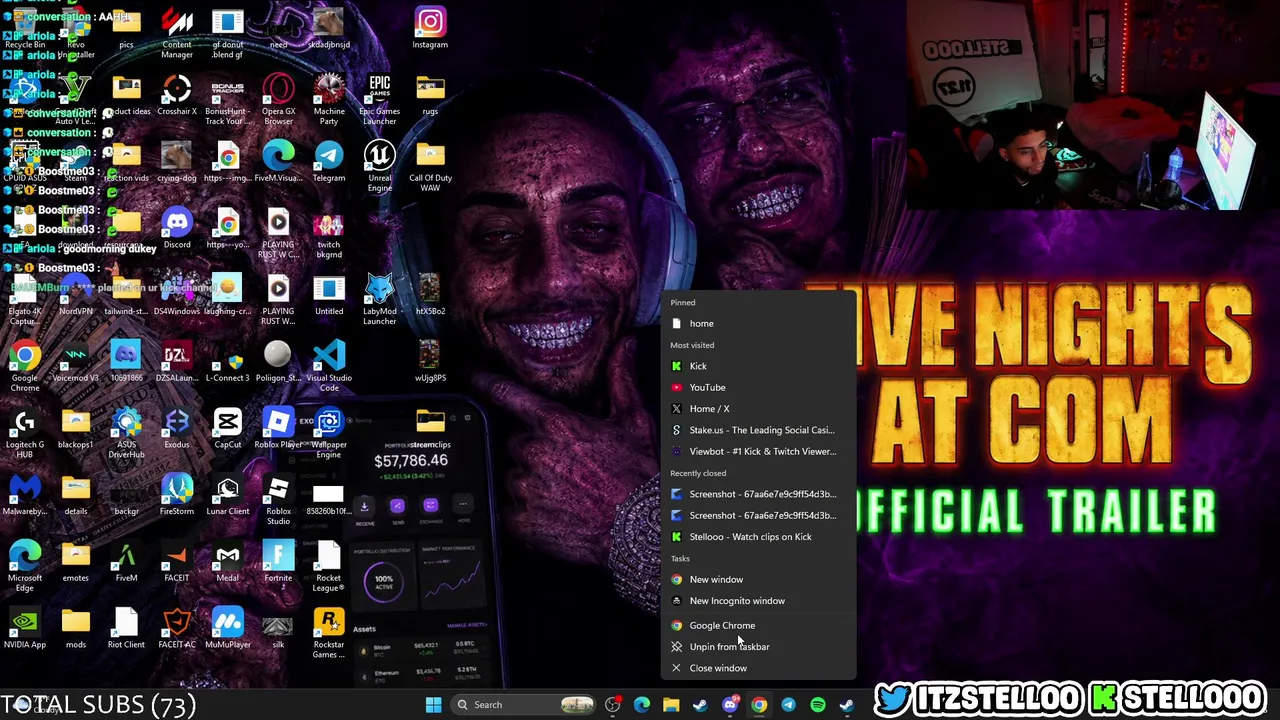Select the Voicemod V3 desktop icon
1280x720 pixels.
(76, 363)
